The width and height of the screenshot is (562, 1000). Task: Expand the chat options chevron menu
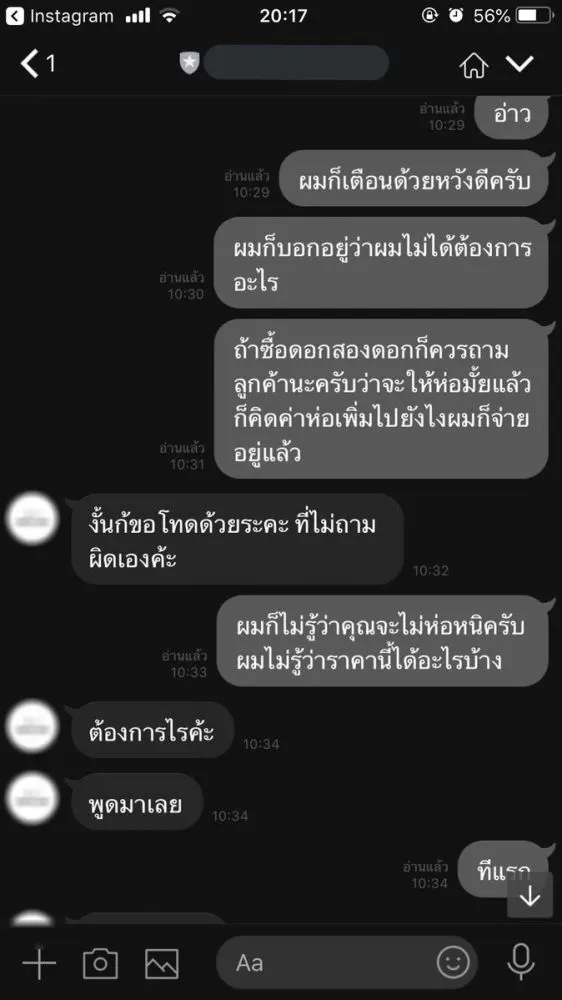pos(520,63)
